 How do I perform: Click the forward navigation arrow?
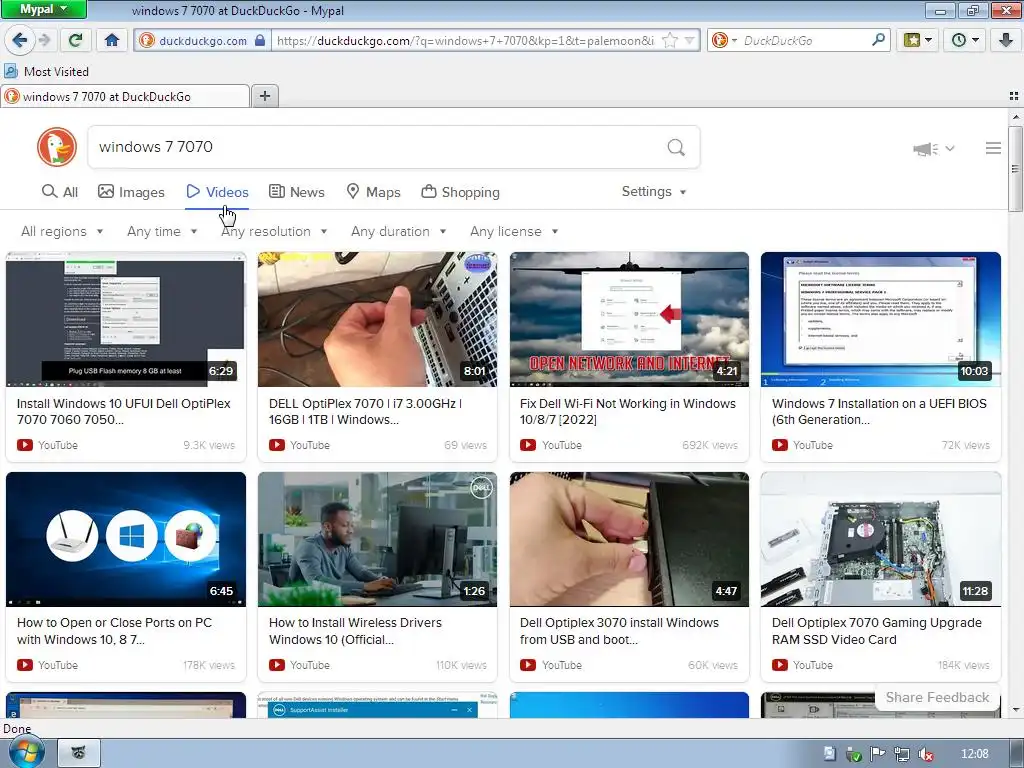(44, 40)
